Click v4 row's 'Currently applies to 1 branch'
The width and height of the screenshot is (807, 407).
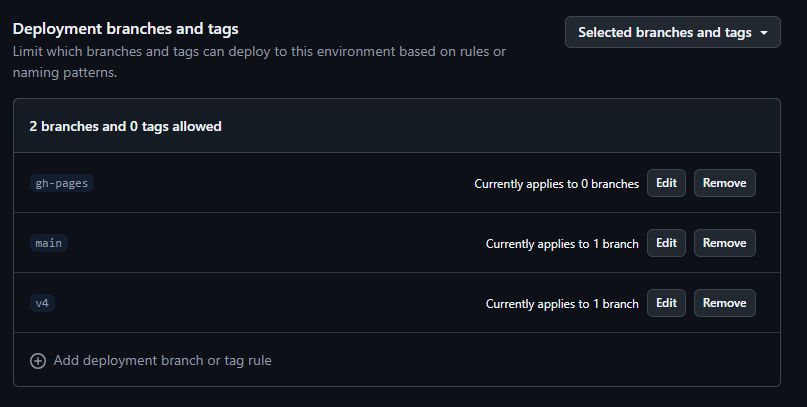click(562, 304)
